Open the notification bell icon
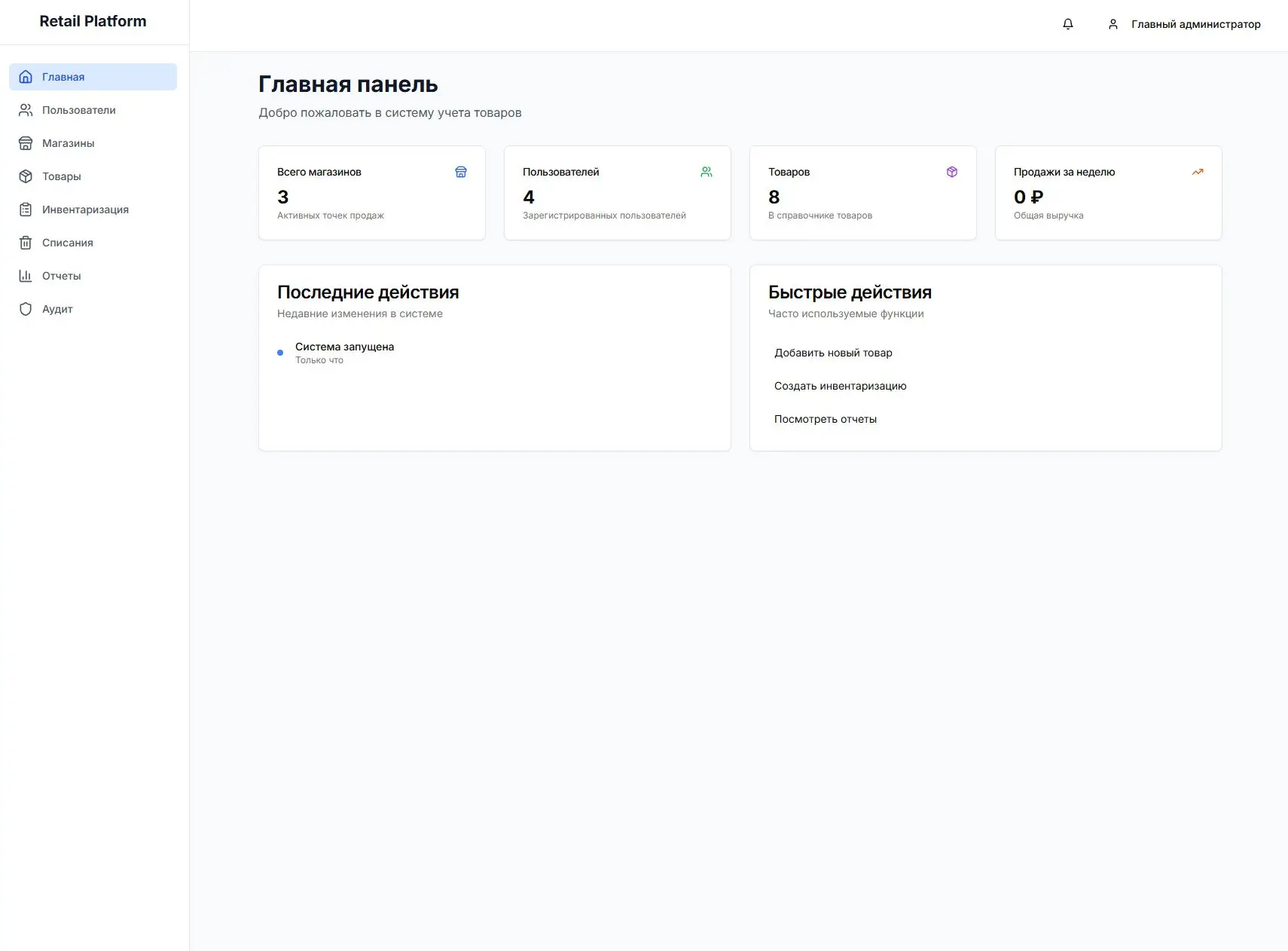 [x=1067, y=24]
